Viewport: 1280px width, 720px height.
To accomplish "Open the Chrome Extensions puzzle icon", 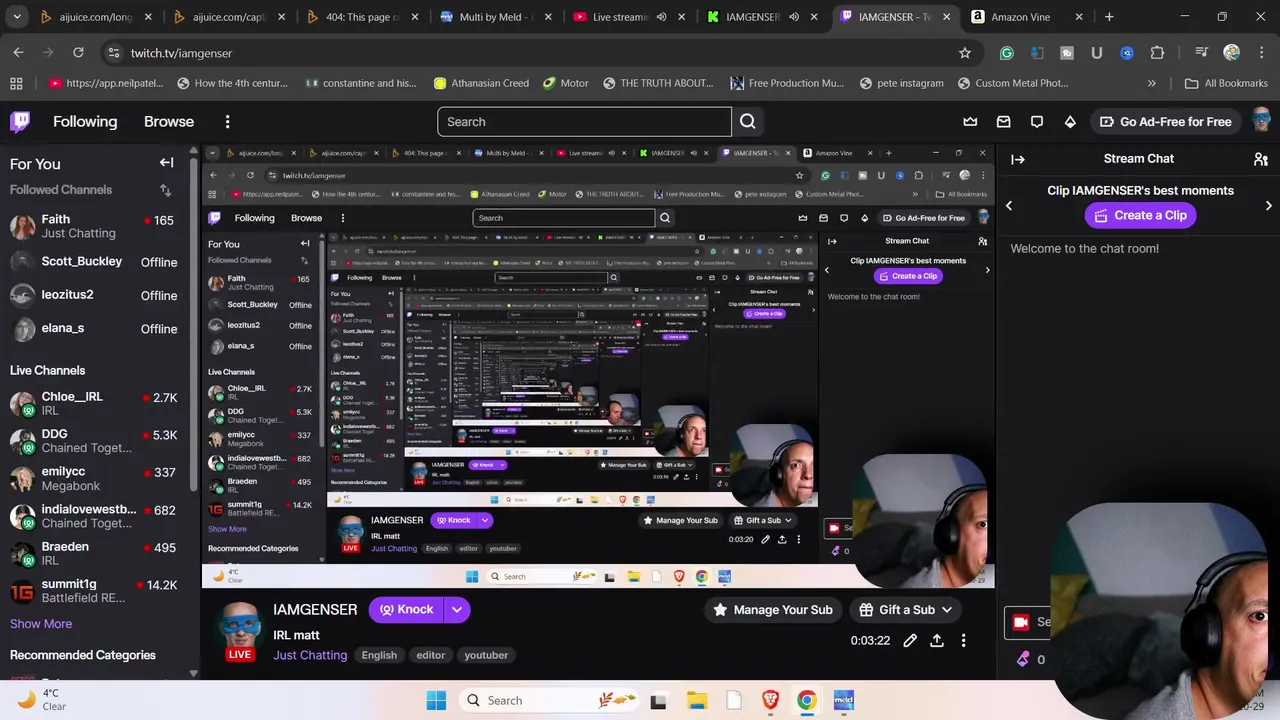I will pos(1158,53).
